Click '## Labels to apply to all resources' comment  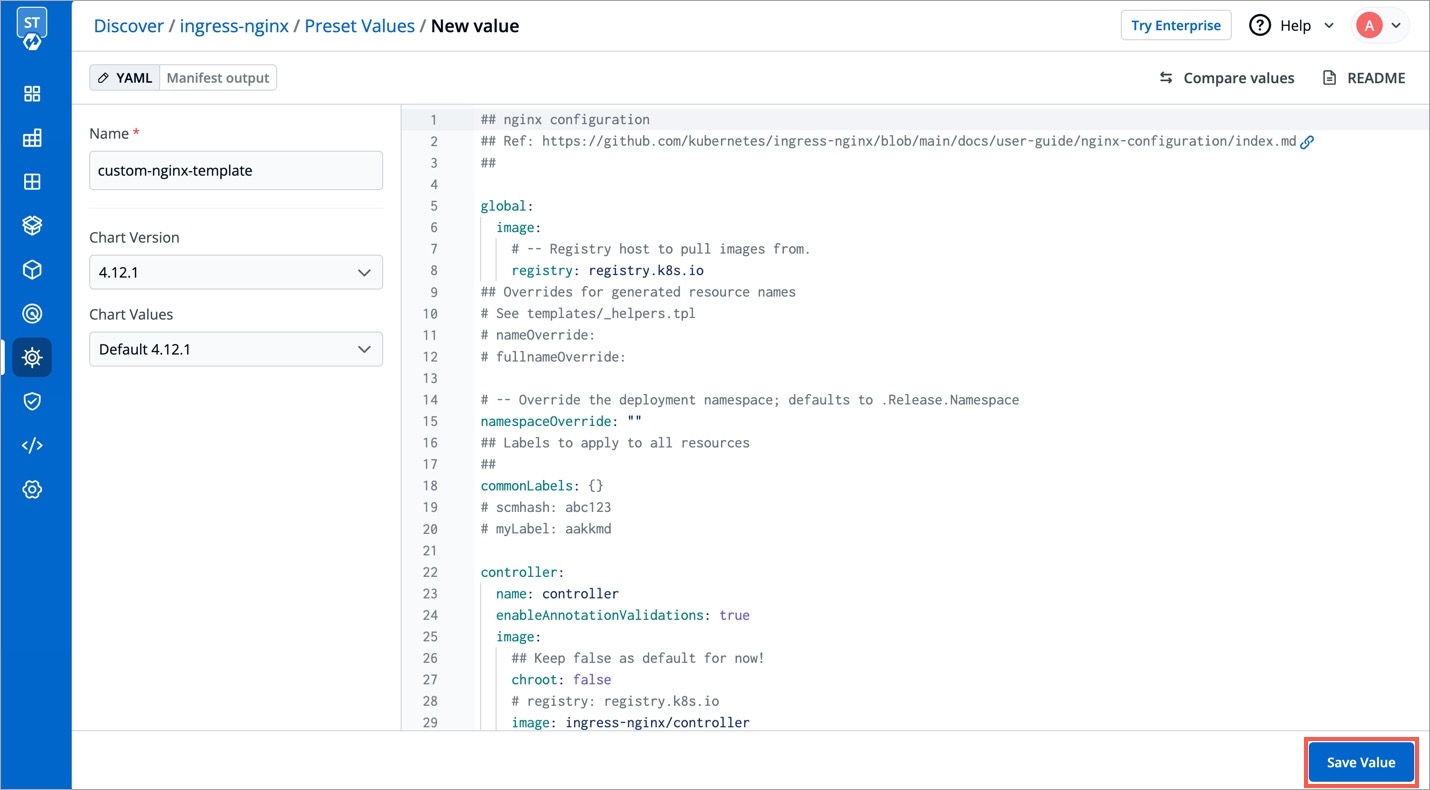click(x=615, y=442)
